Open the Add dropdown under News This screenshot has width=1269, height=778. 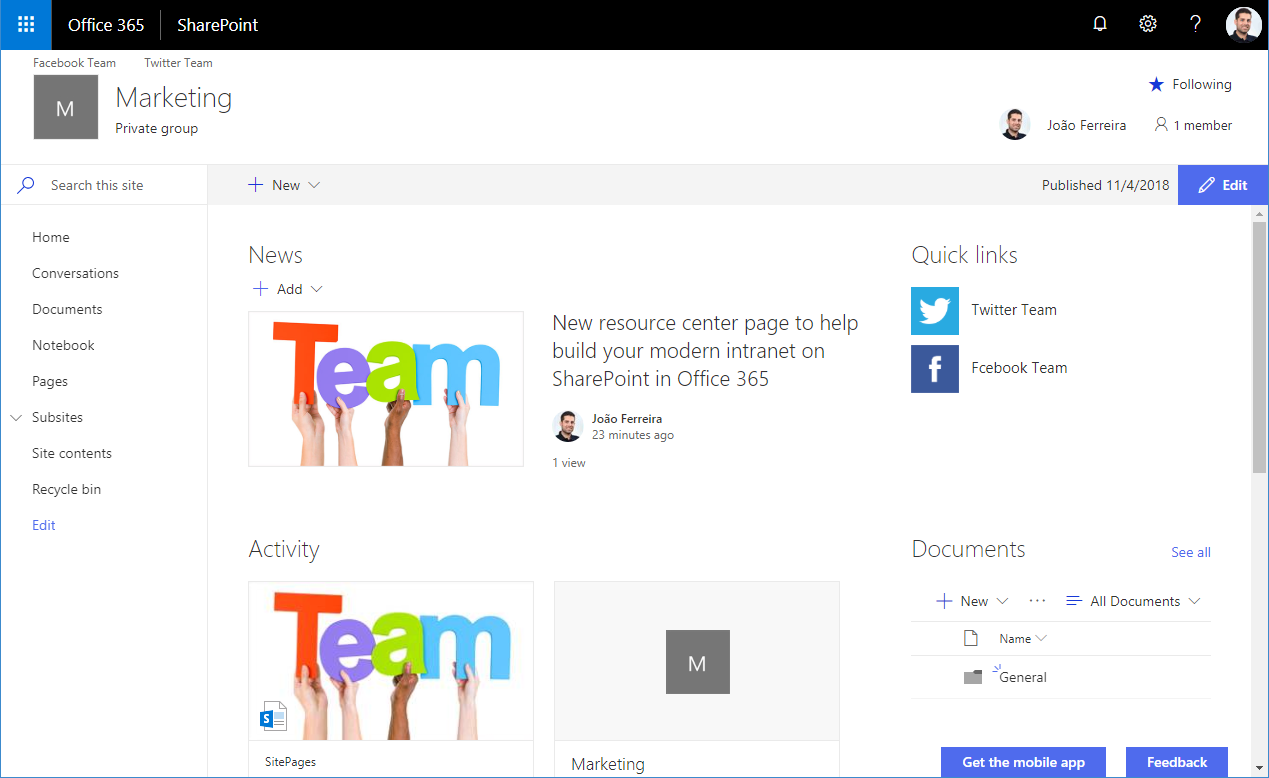click(288, 289)
